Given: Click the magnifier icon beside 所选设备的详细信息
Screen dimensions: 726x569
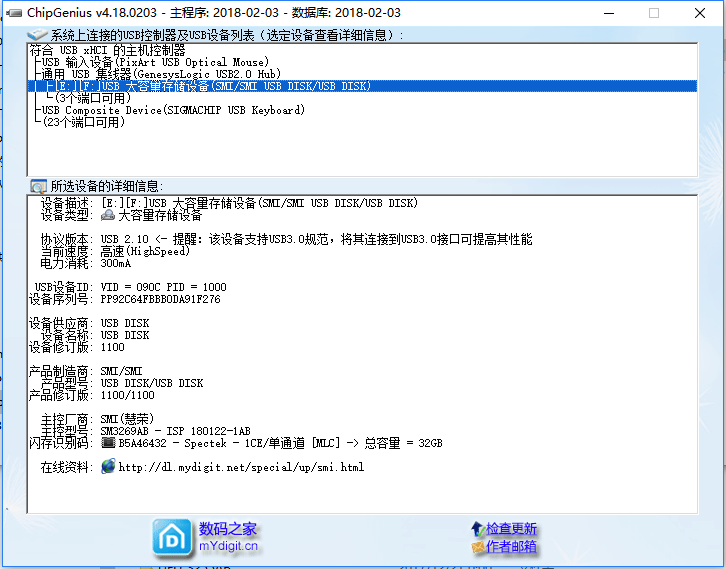Looking at the screenshot, I should point(38,186).
